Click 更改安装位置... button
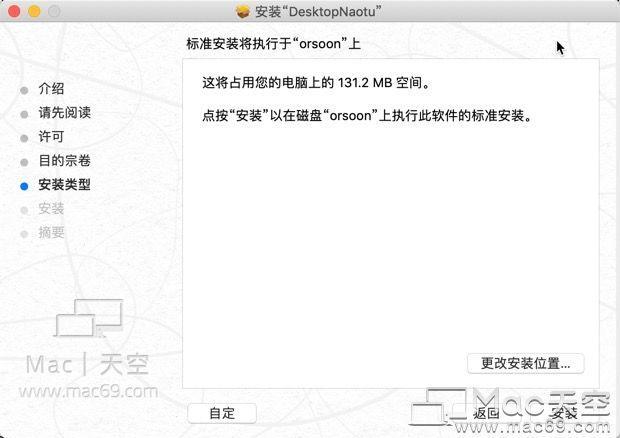Screen dimensions: 620x438 tap(525, 363)
